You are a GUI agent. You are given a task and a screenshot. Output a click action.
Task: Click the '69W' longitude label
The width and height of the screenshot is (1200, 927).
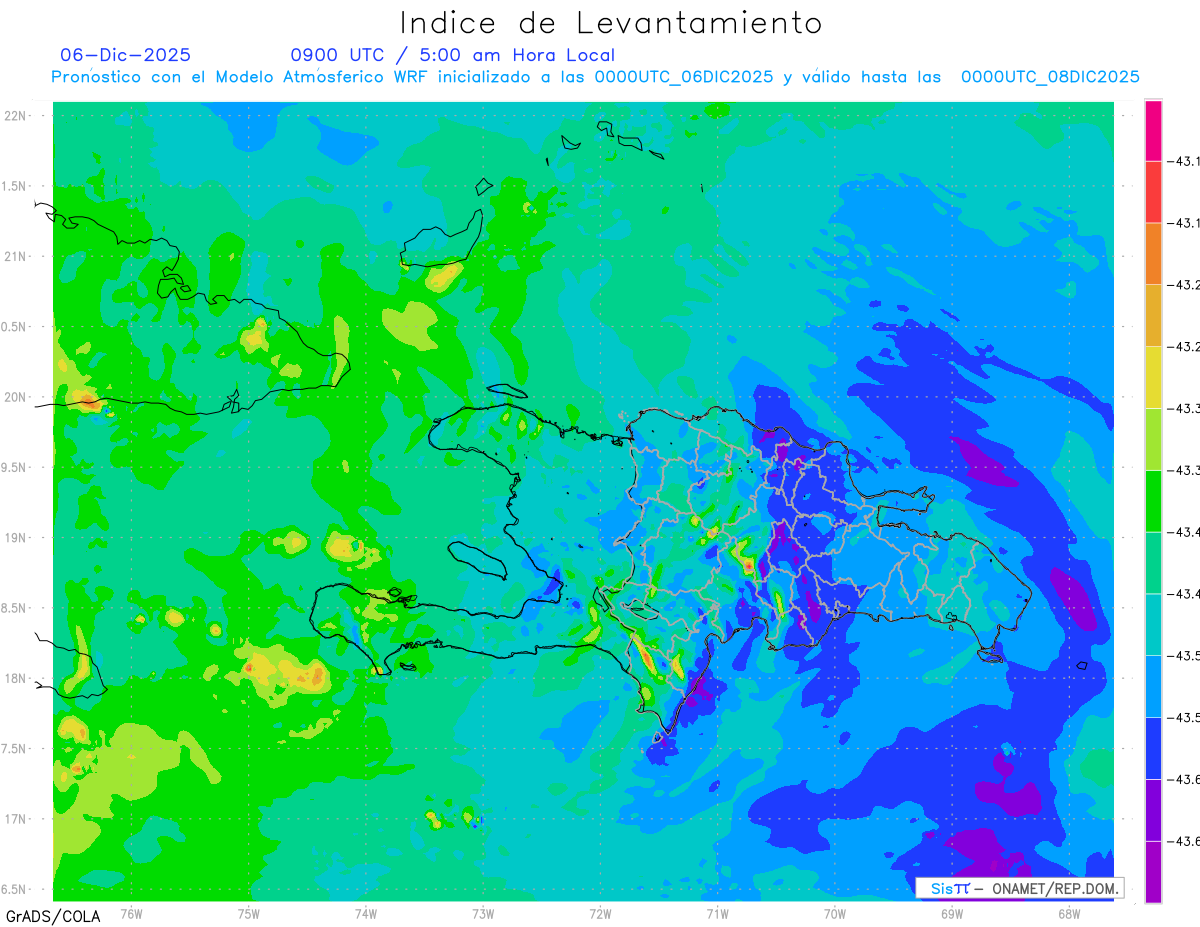click(x=952, y=913)
